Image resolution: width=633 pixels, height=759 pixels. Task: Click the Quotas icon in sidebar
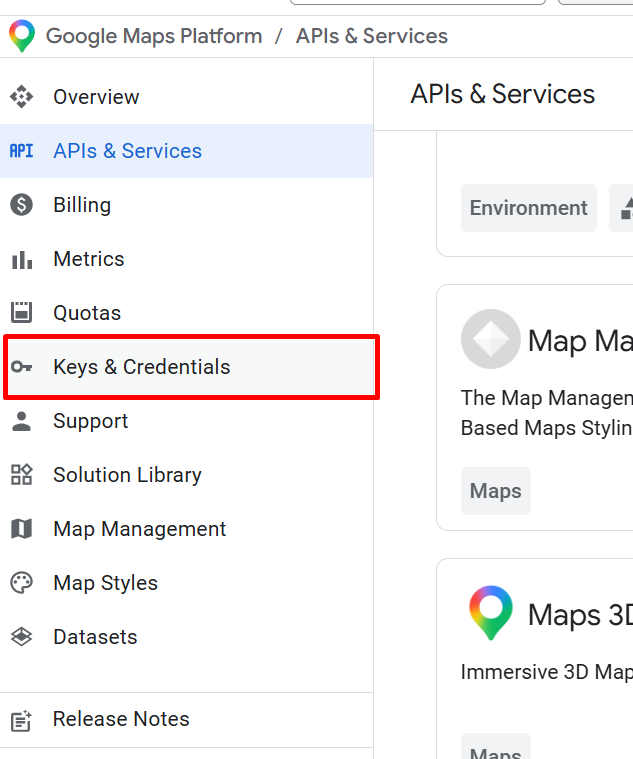click(x=21, y=313)
